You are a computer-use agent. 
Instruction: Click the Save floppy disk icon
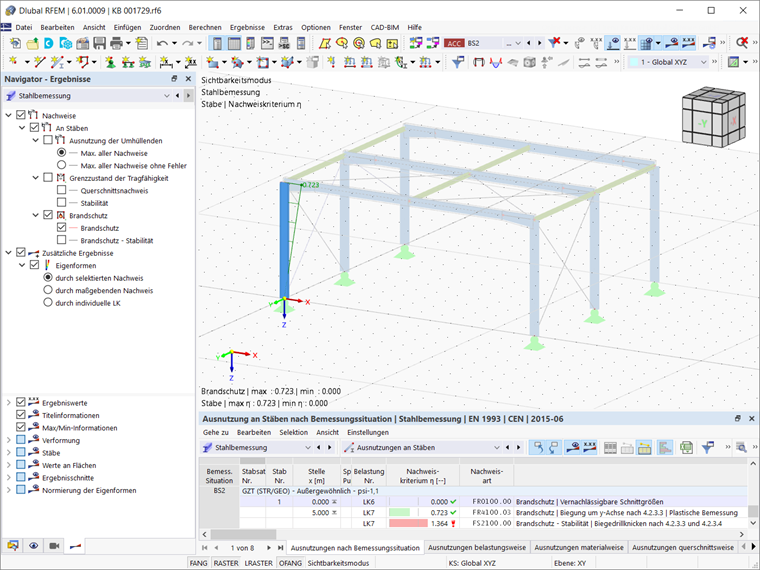point(99,43)
